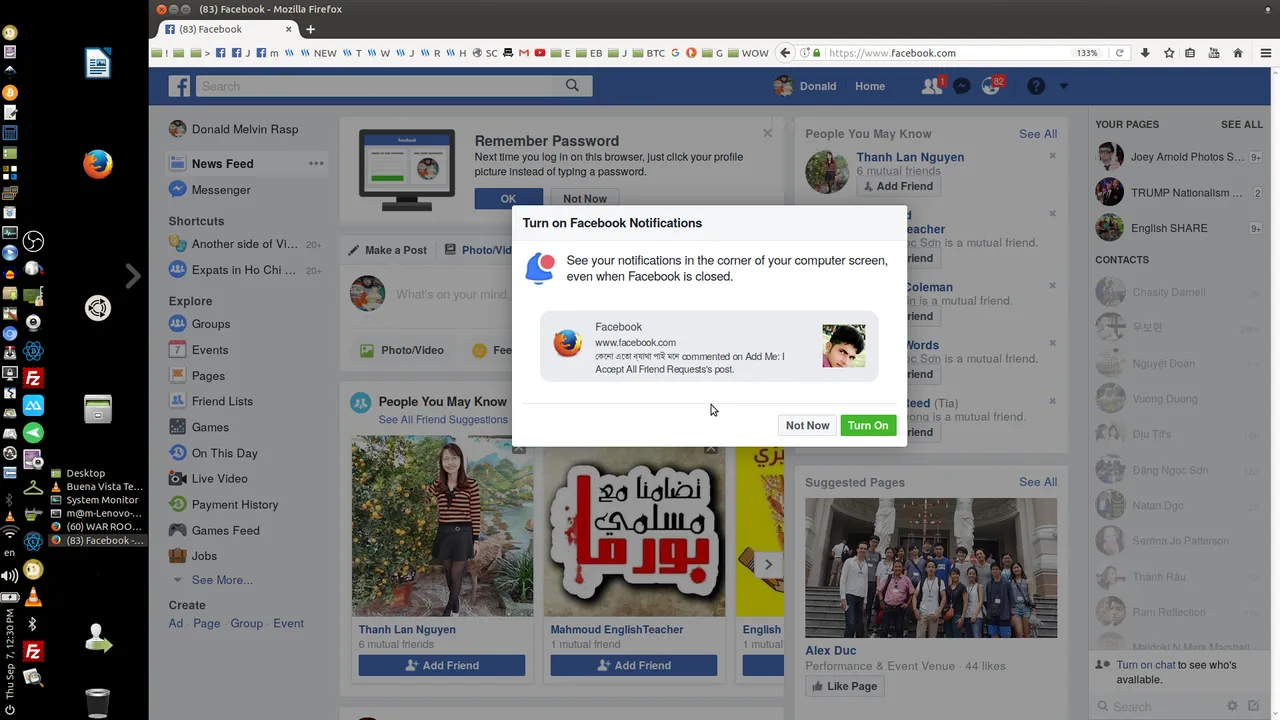Click Not Now on Remember Password card
The height and width of the screenshot is (720, 1280).
point(585,198)
